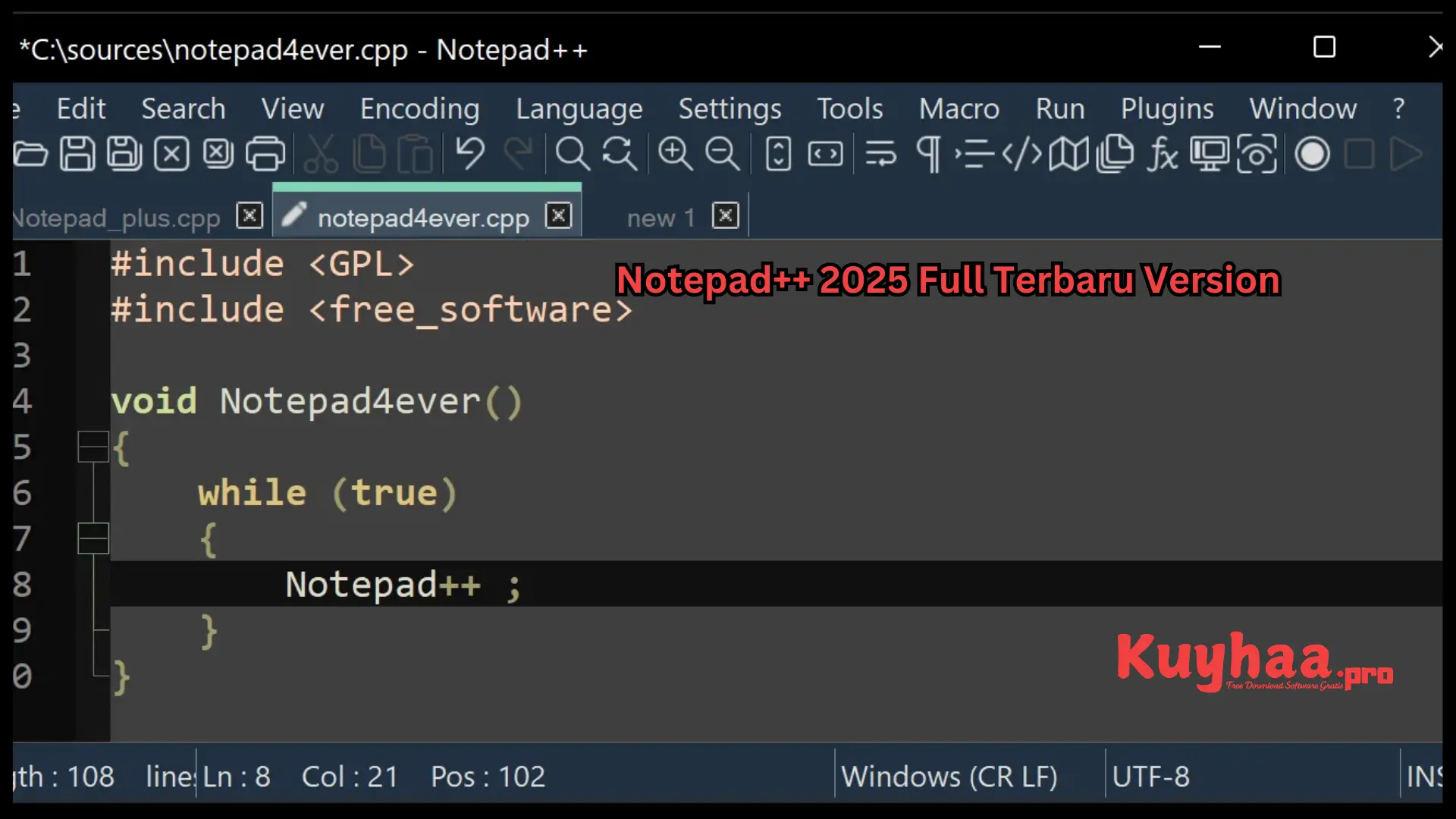Click the macro playback triangle icon

point(1407,154)
